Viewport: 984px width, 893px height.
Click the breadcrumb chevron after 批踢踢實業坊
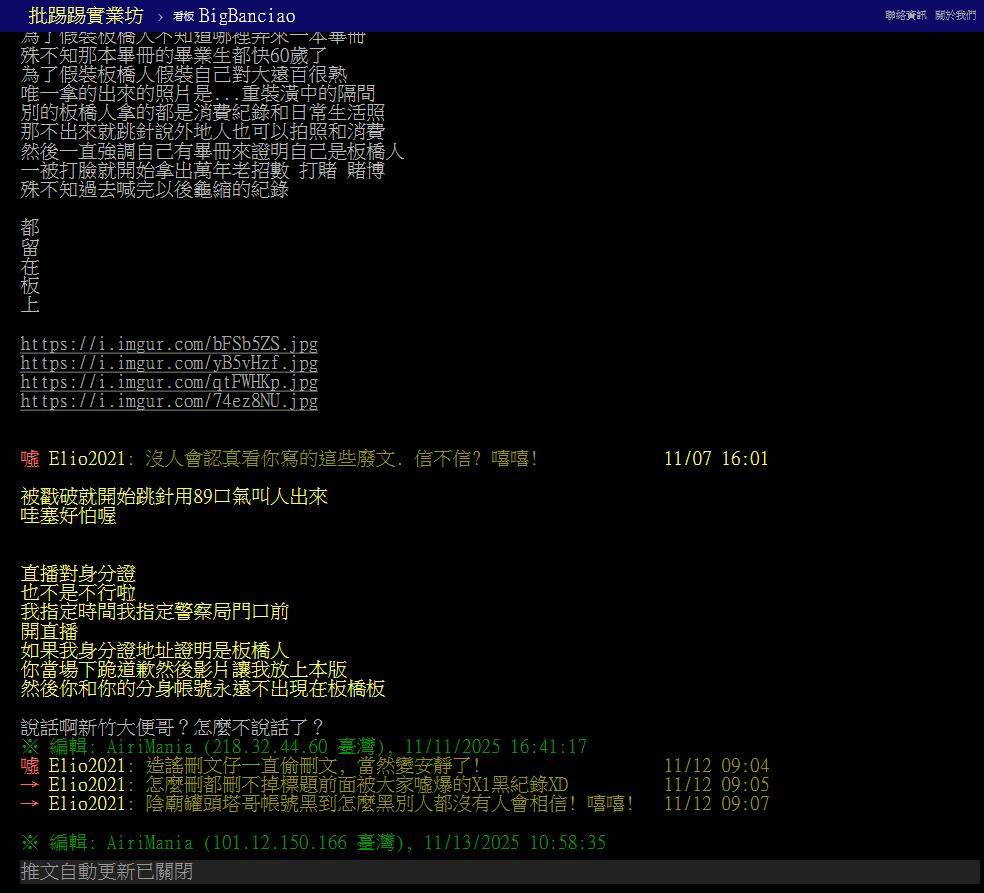coord(160,17)
